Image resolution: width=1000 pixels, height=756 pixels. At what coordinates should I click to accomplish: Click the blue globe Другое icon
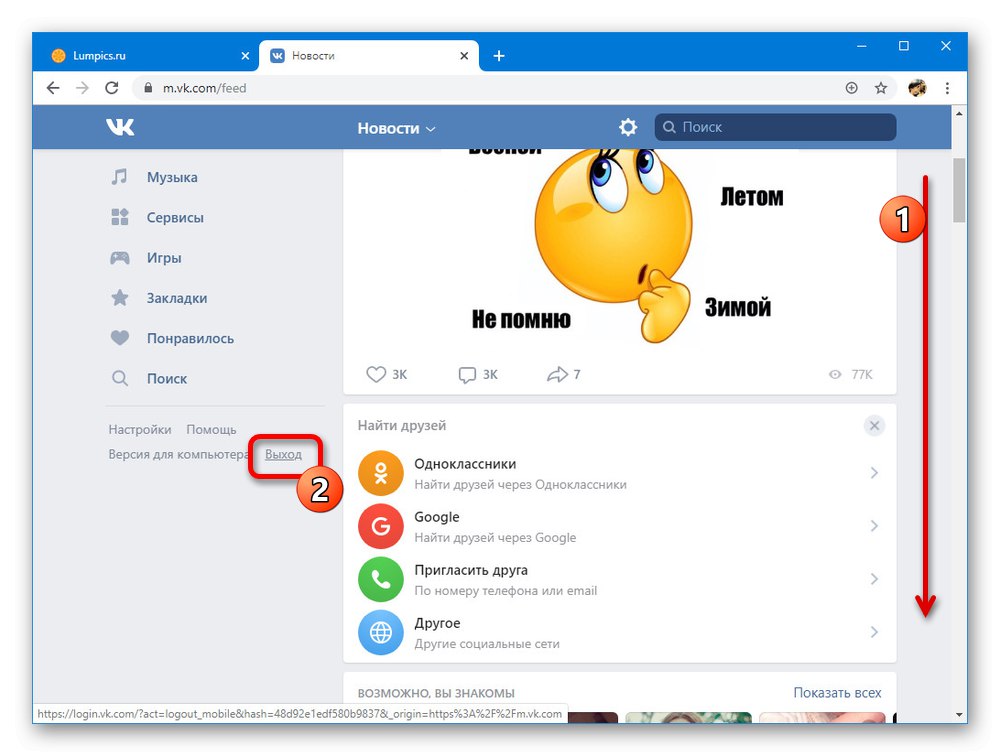(381, 632)
